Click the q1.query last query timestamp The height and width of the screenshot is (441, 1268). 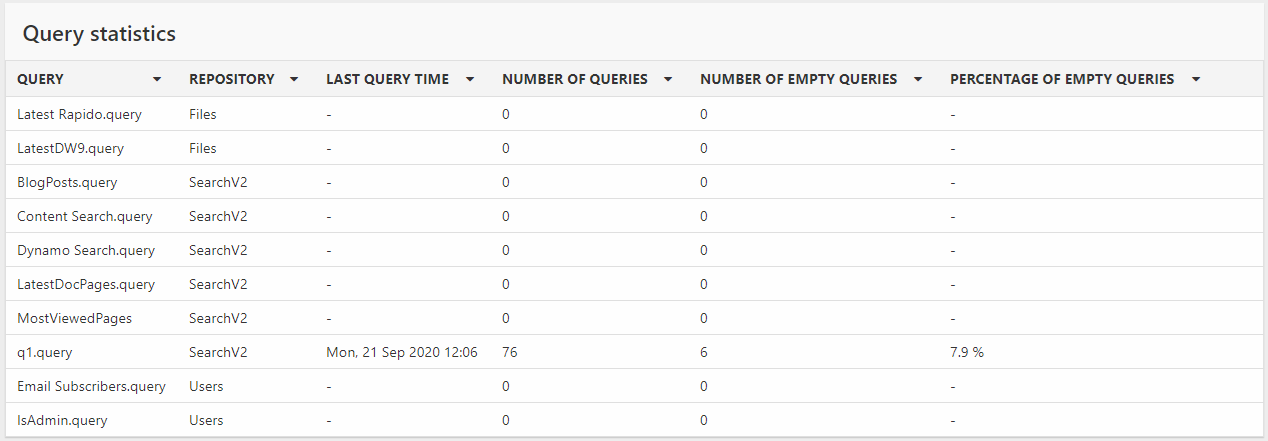click(x=401, y=352)
